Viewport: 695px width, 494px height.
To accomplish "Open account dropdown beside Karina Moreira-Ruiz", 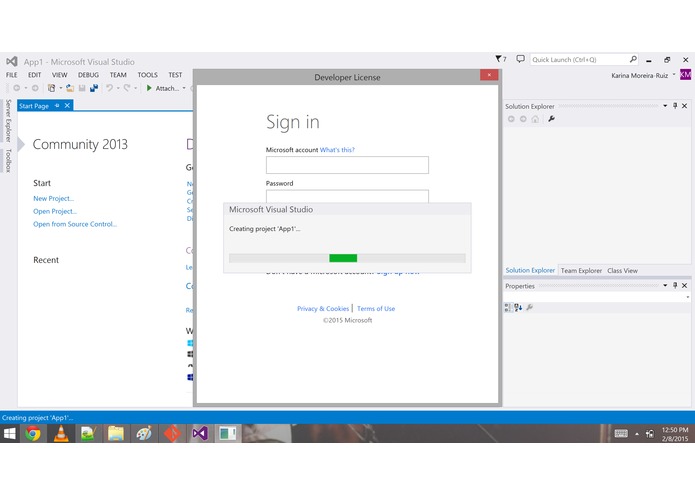I will click(674, 74).
